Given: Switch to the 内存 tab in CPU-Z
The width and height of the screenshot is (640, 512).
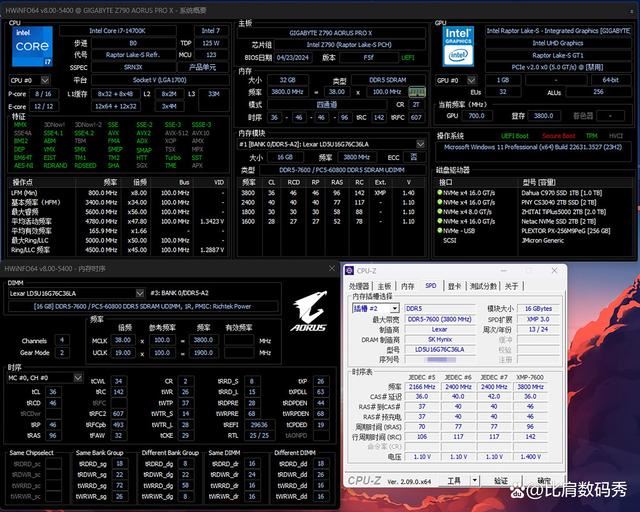Looking at the screenshot, I should (407, 285).
